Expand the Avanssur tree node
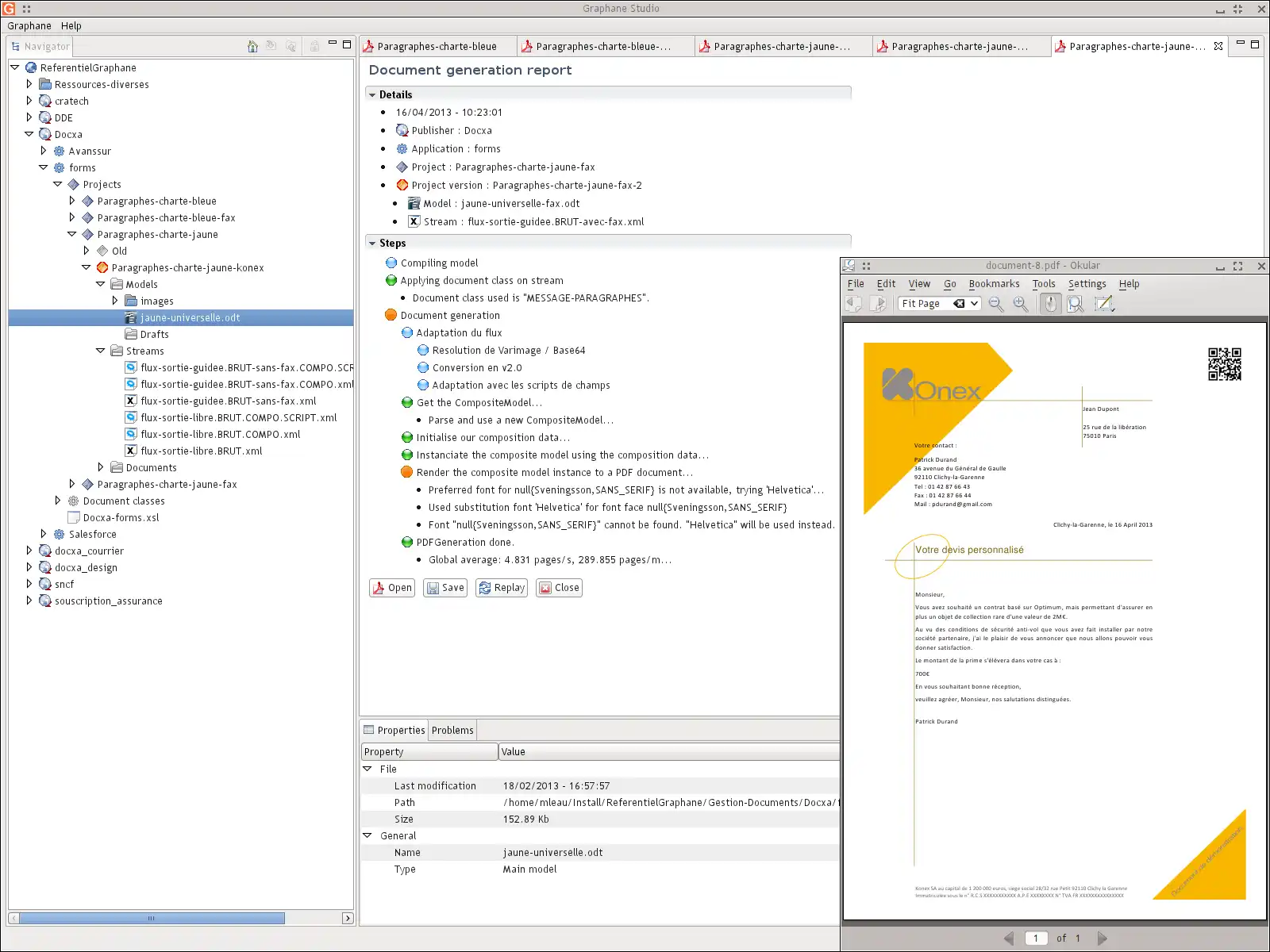The height and width of the screenshot is (952, 1270). 44,151
